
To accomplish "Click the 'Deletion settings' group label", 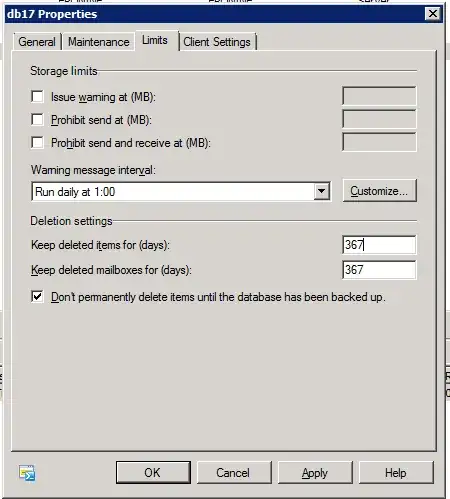I will [71, 221].
